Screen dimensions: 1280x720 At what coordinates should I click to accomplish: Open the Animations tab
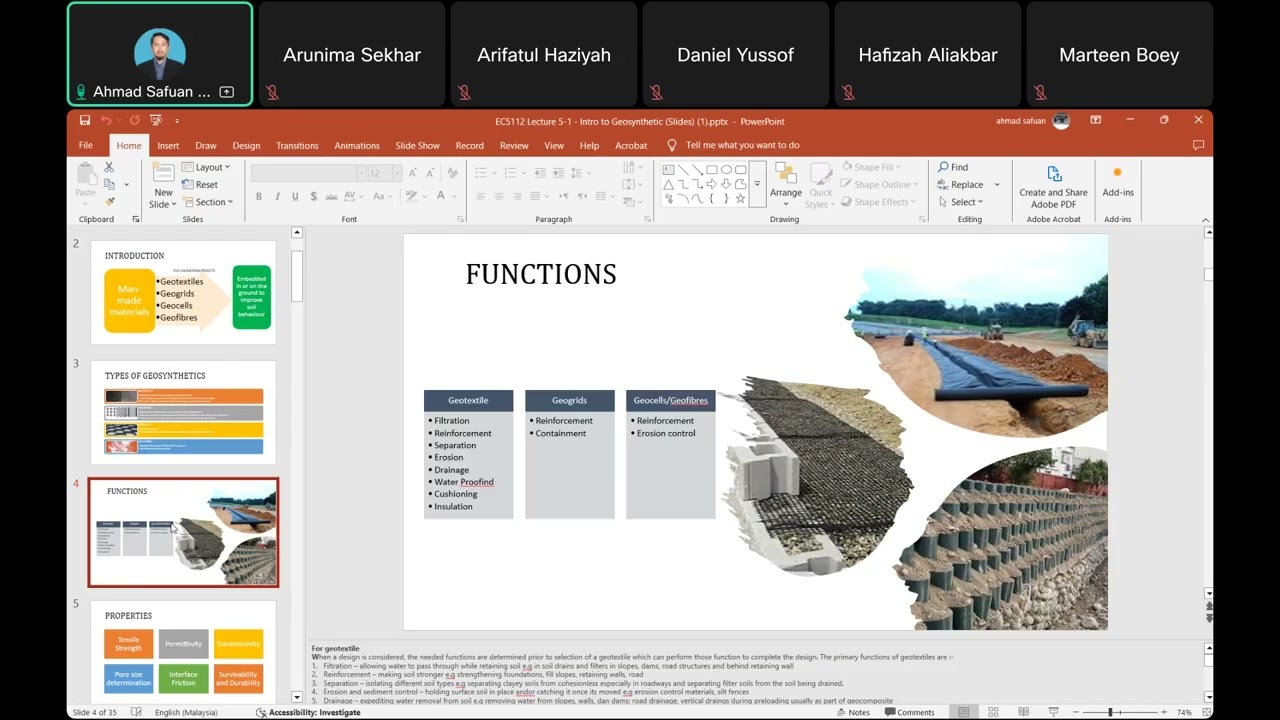click(x=357, y=146)
